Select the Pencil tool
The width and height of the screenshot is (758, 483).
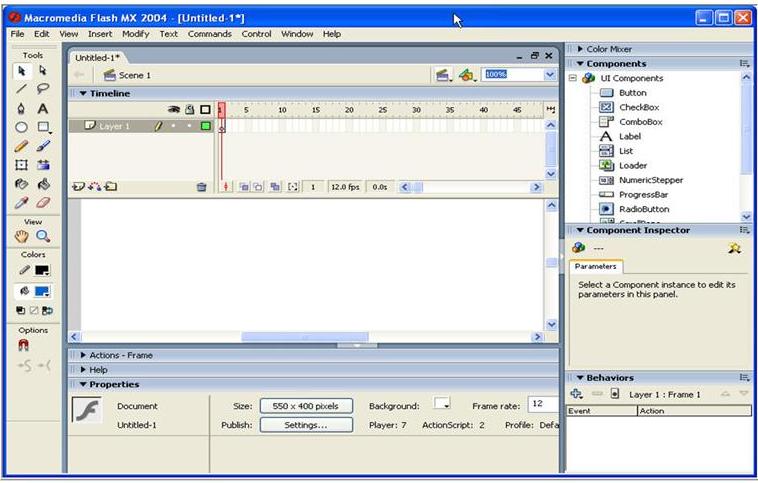tap(21, 146)
